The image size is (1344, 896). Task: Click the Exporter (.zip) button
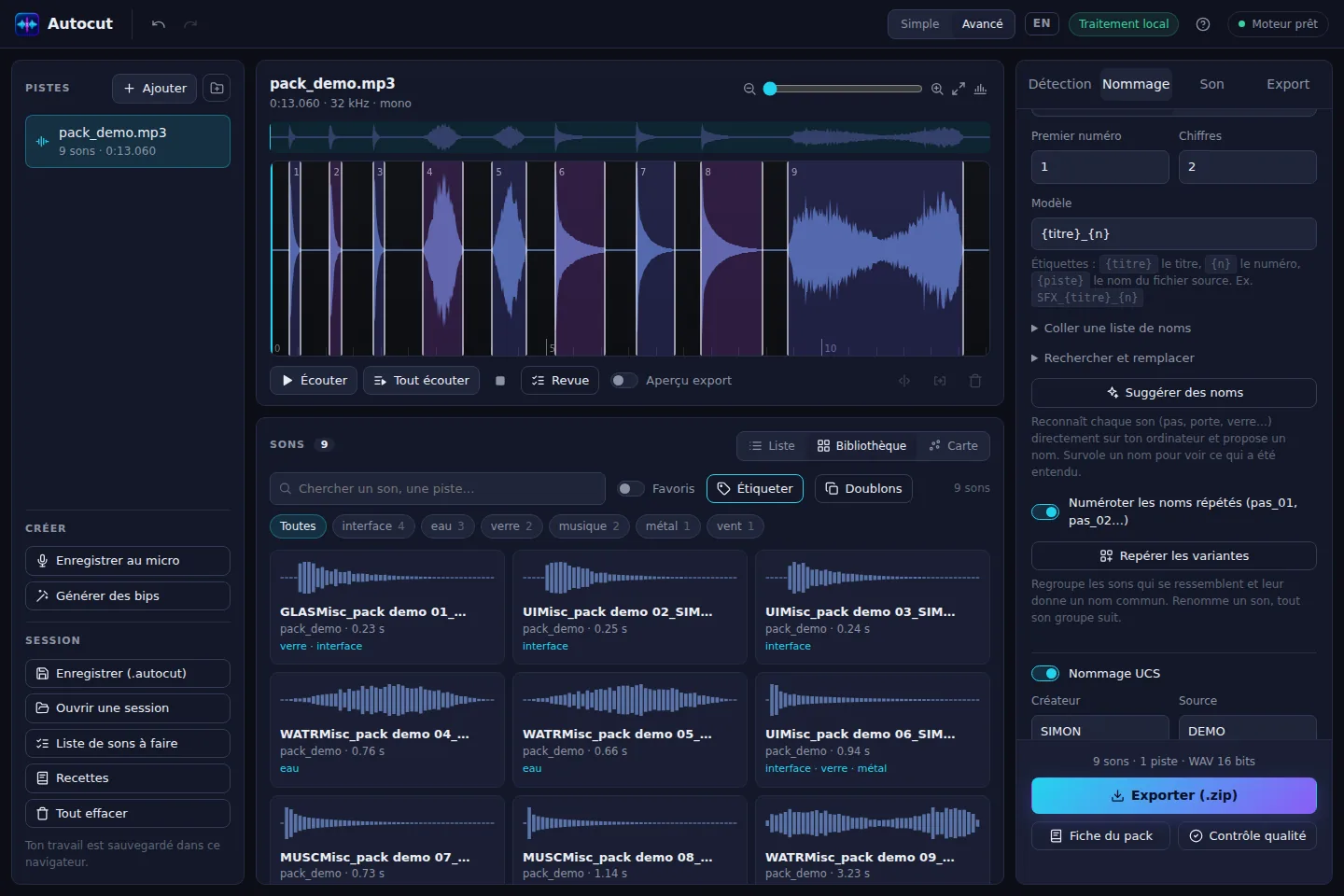pos(1174,796)
